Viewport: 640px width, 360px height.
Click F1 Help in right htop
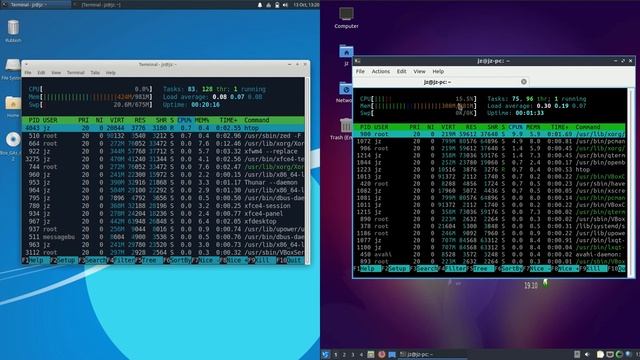(x=367, y=269)
